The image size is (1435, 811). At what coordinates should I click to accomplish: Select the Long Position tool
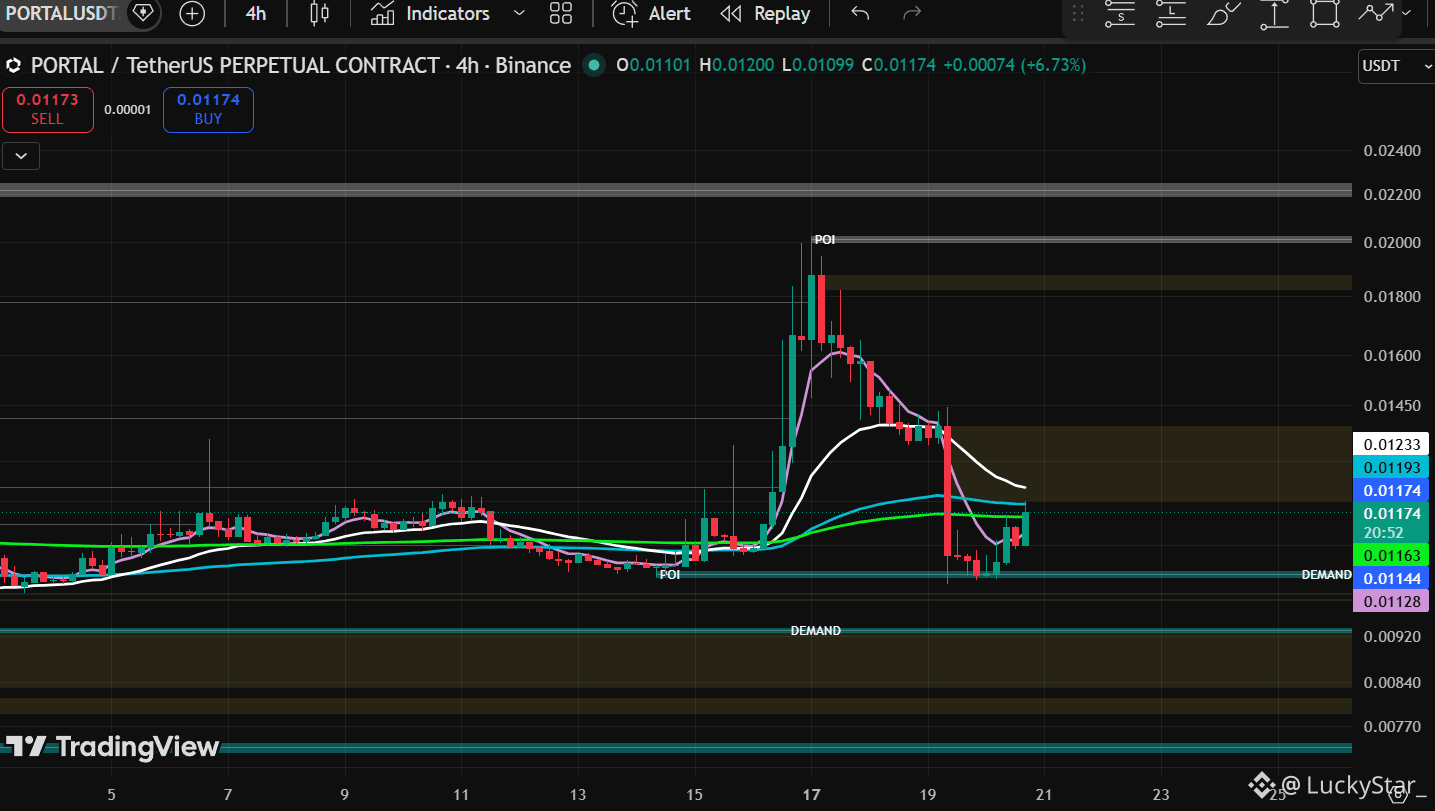pos(1171,13)
